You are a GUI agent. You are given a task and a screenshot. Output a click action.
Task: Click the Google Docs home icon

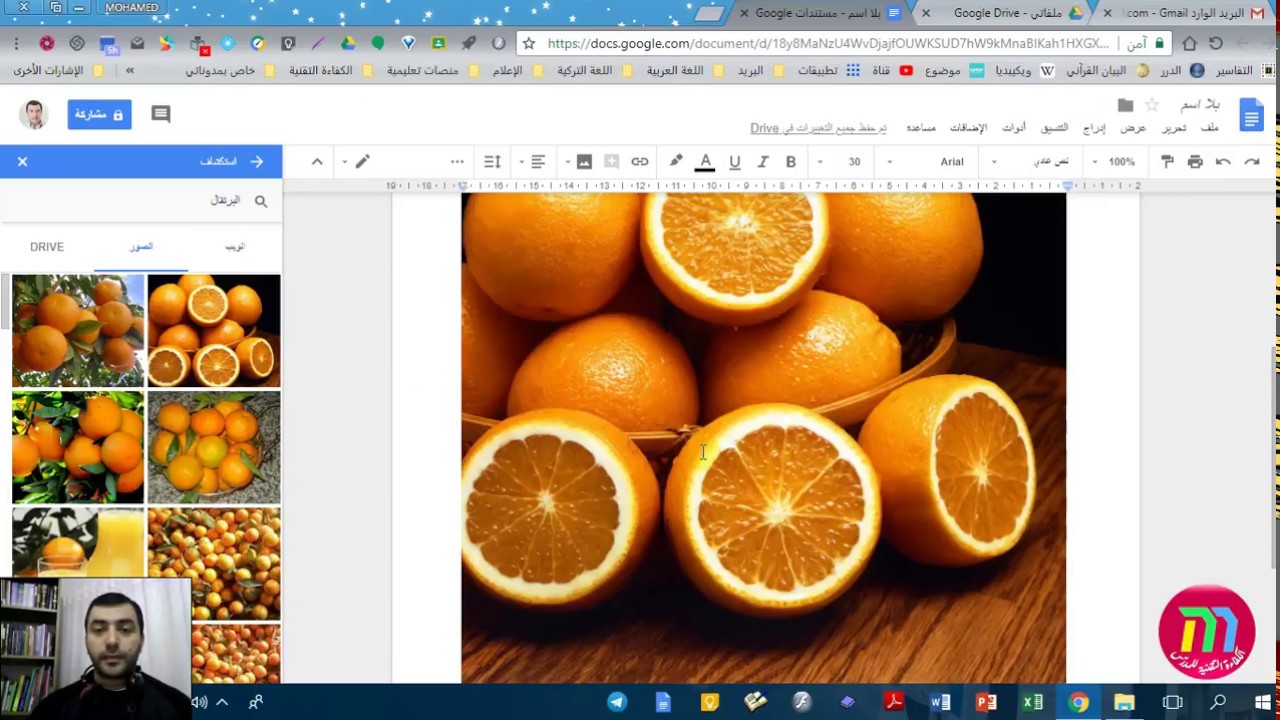(1251, 114)
